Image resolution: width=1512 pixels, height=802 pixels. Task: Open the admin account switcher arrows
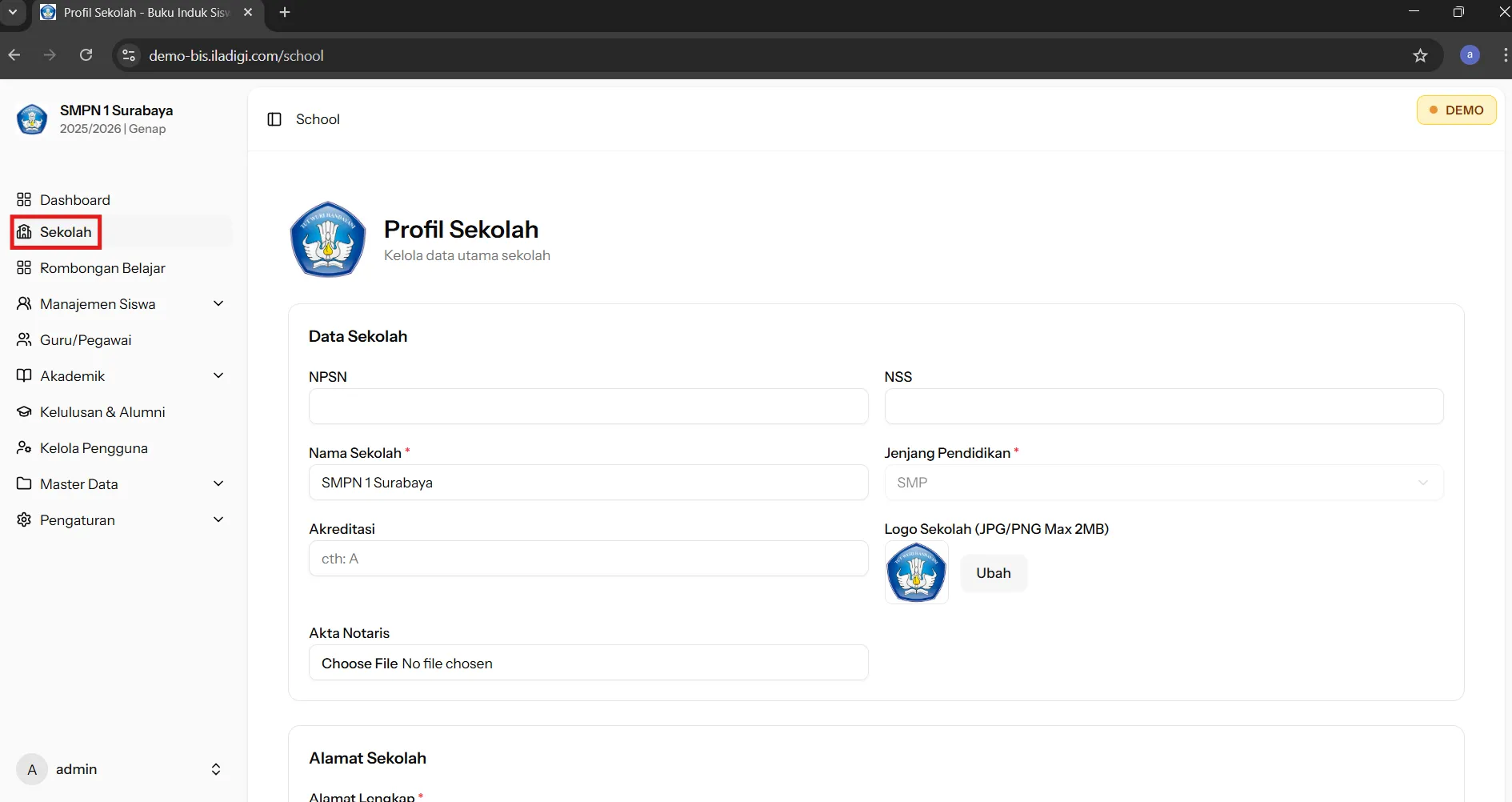tap(216, 769)
